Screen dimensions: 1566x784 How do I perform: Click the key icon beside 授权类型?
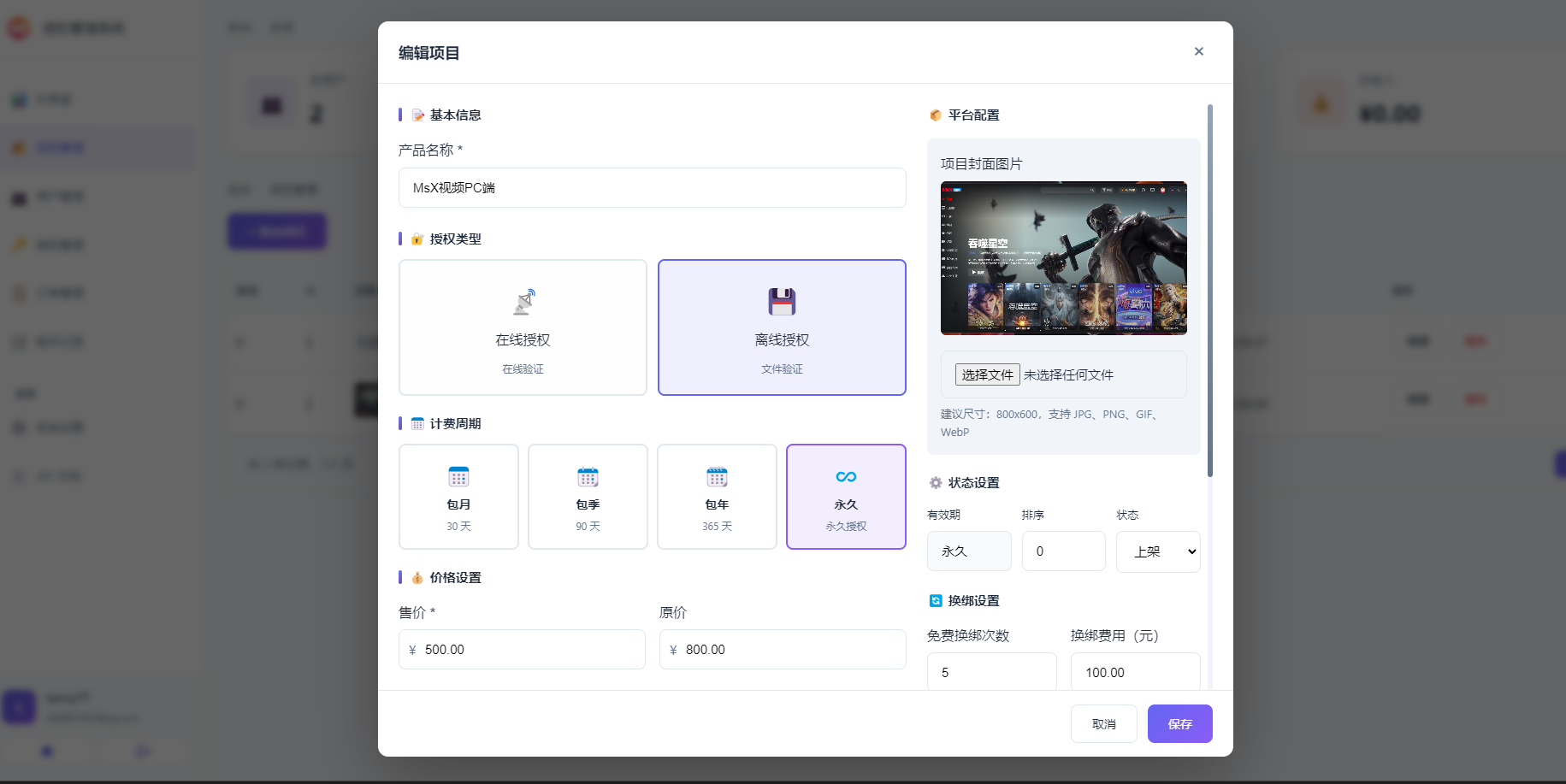[x=418, y=239]
